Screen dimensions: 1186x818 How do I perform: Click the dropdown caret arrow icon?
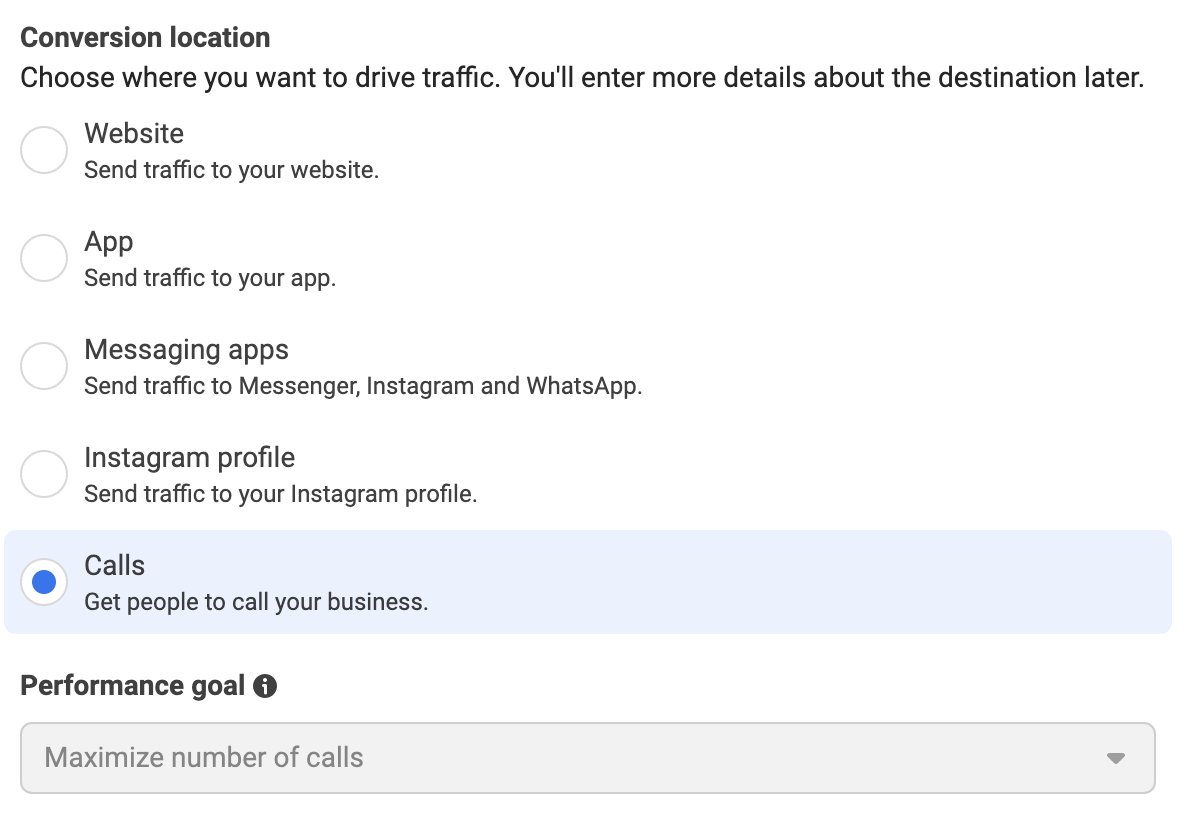click(1116, 758)
